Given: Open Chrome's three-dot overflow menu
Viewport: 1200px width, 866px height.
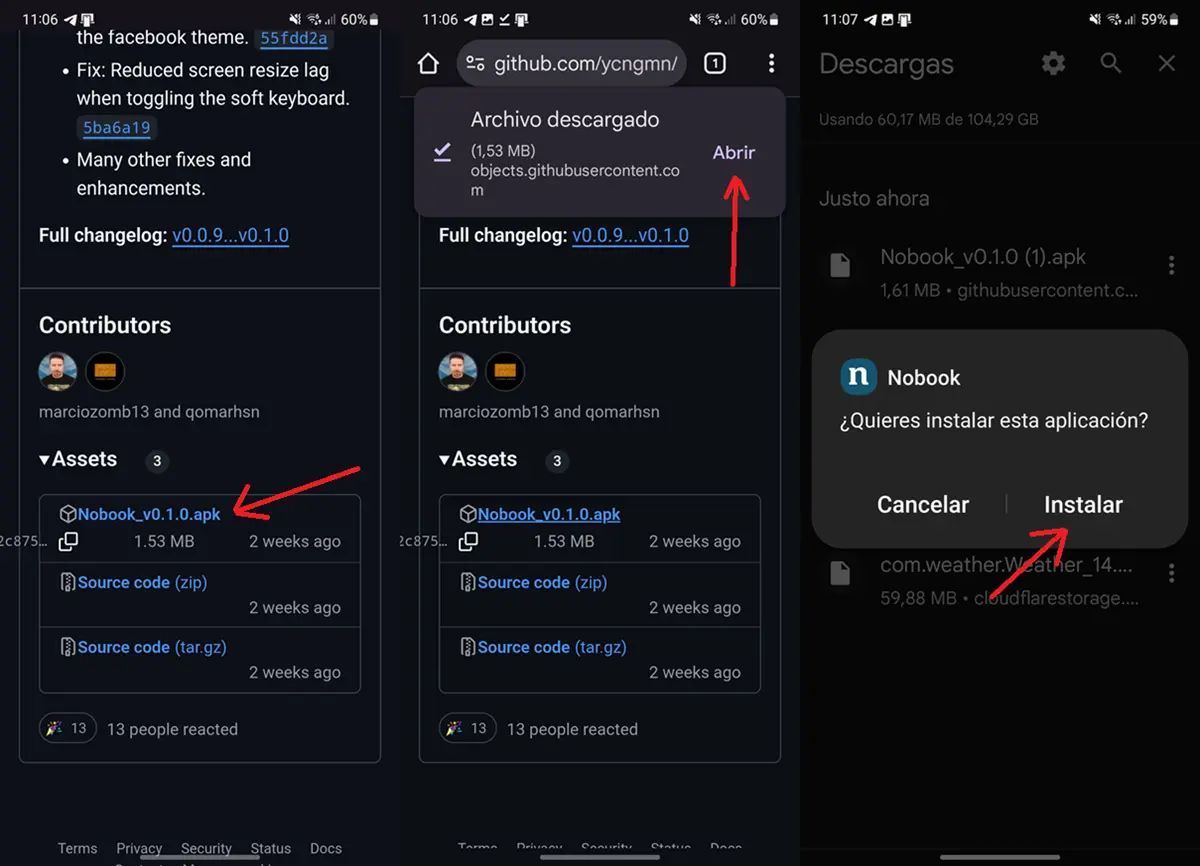Looking at the screenshot, I should (x=771, y=64).
